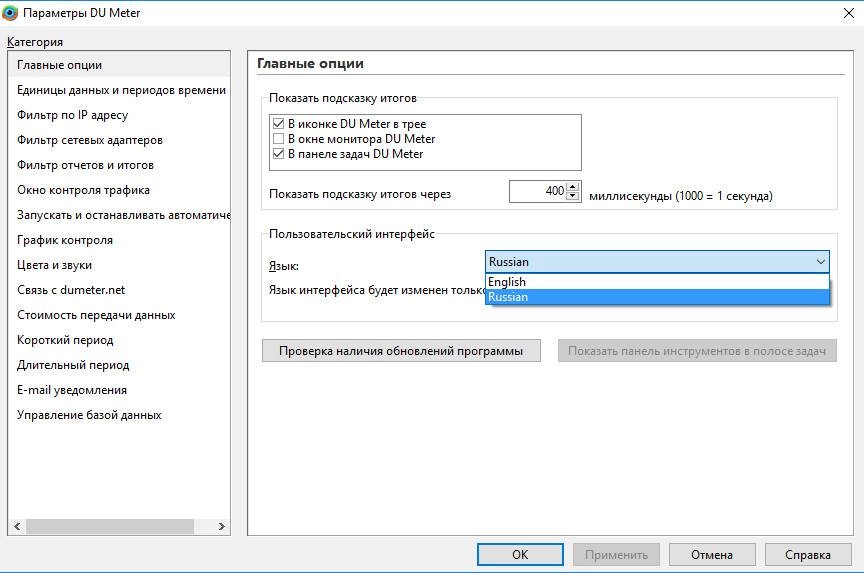Open Фильтр сетевых адаптеров category
Screen dimensions: 864x573
tap(119, 140)
